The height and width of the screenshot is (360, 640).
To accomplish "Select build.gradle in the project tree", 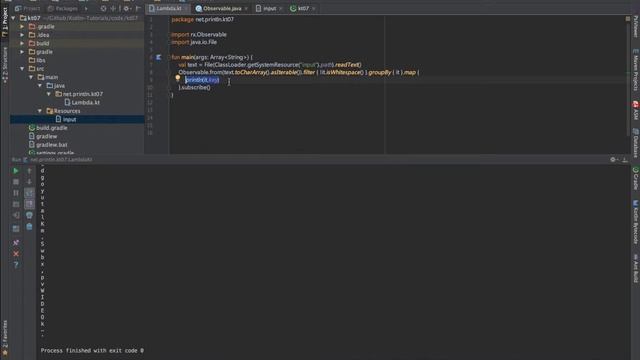I will pos(48,128).
